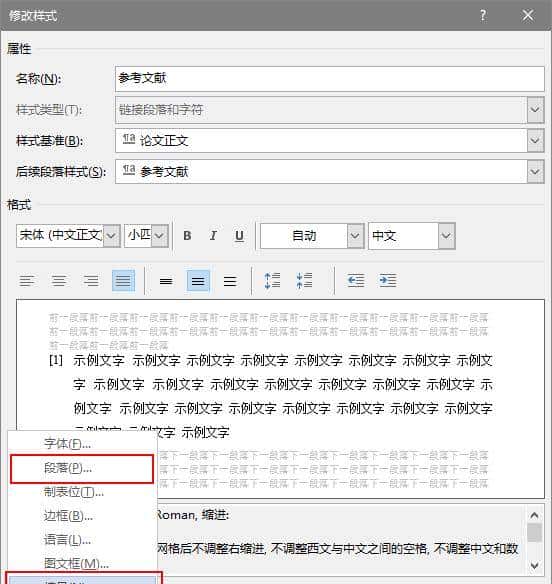Expand the 样式基准 dropdown arrow

tap(535, 141)
